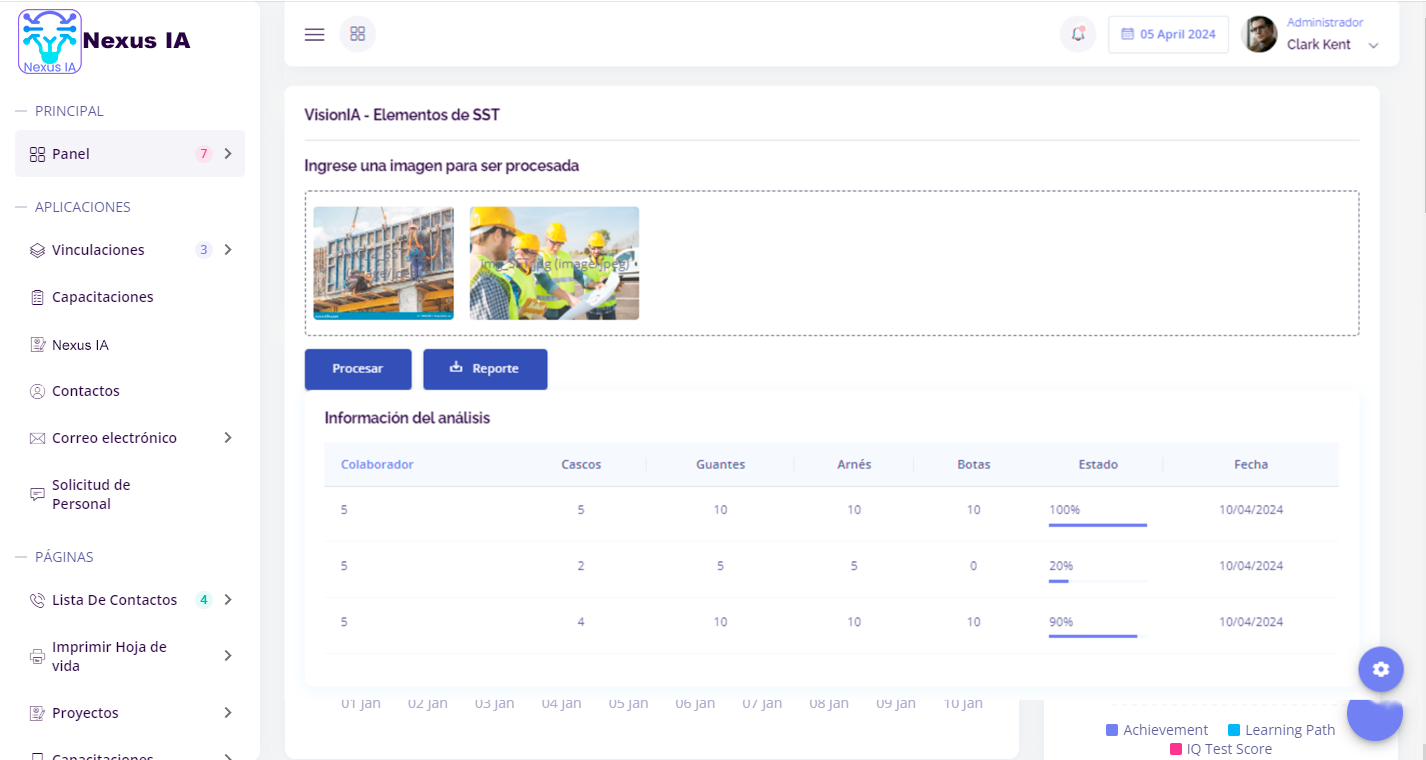Open Solicitud de Personal
This screenshot has height=760, width=1426.
pyautogui.click(x=130, y=494)
